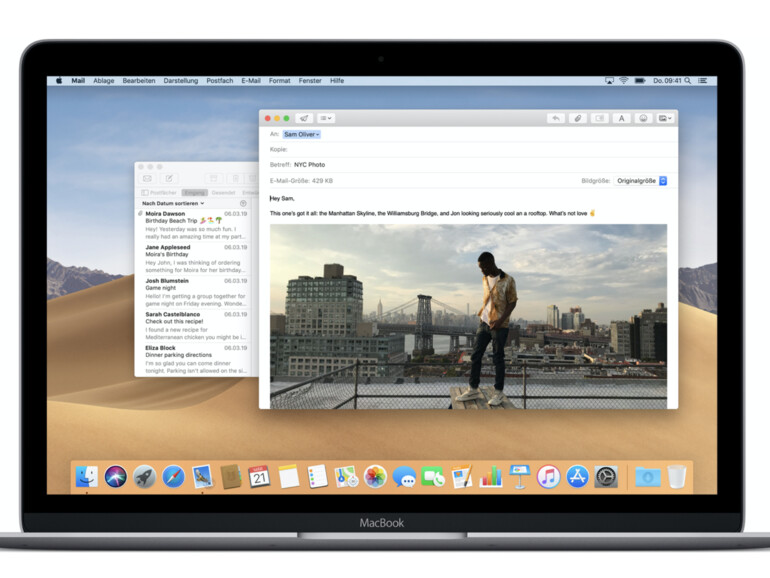The height and width of the screenshot is (578, 770).
Task: Archive message button in inbox window
Action: click(x=214, y=179)
